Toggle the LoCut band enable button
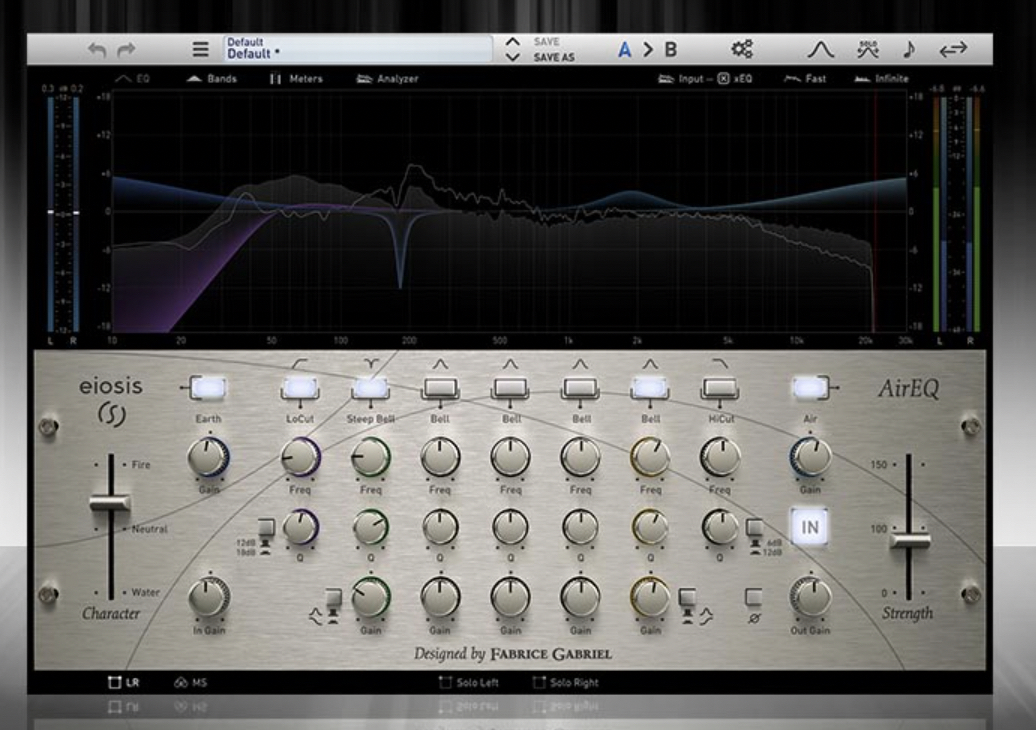 (x=300, y=388)
